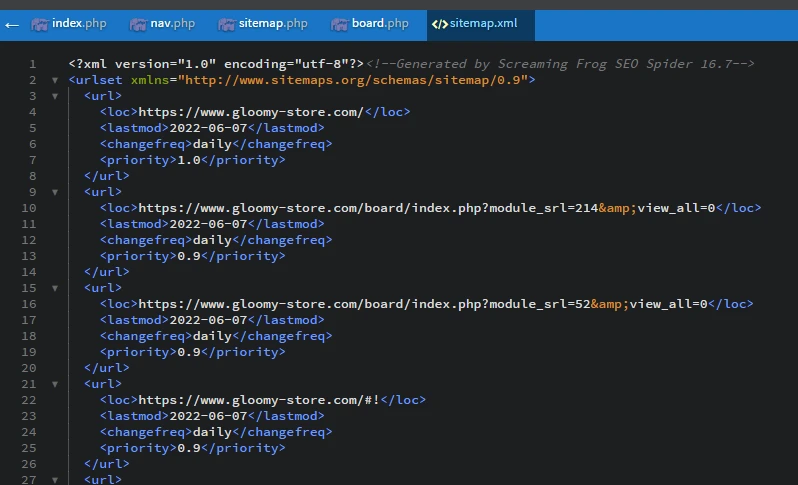Select the sitemap.php tab
The width and height of the screenshot is (798, 485).
263,24
